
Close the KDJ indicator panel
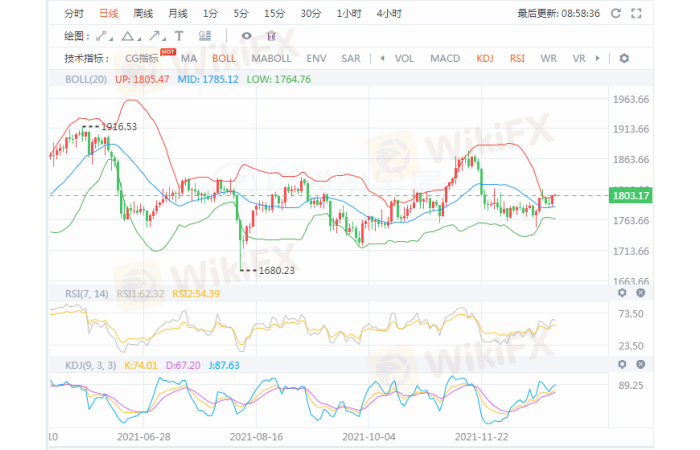(x=640, y=364)
